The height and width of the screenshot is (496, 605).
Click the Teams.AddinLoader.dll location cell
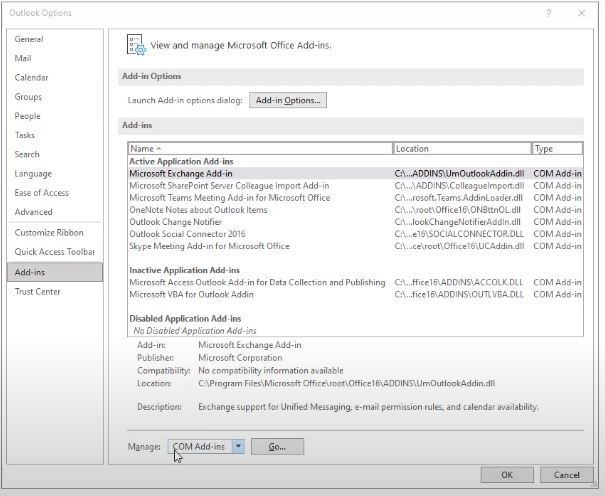458,198
